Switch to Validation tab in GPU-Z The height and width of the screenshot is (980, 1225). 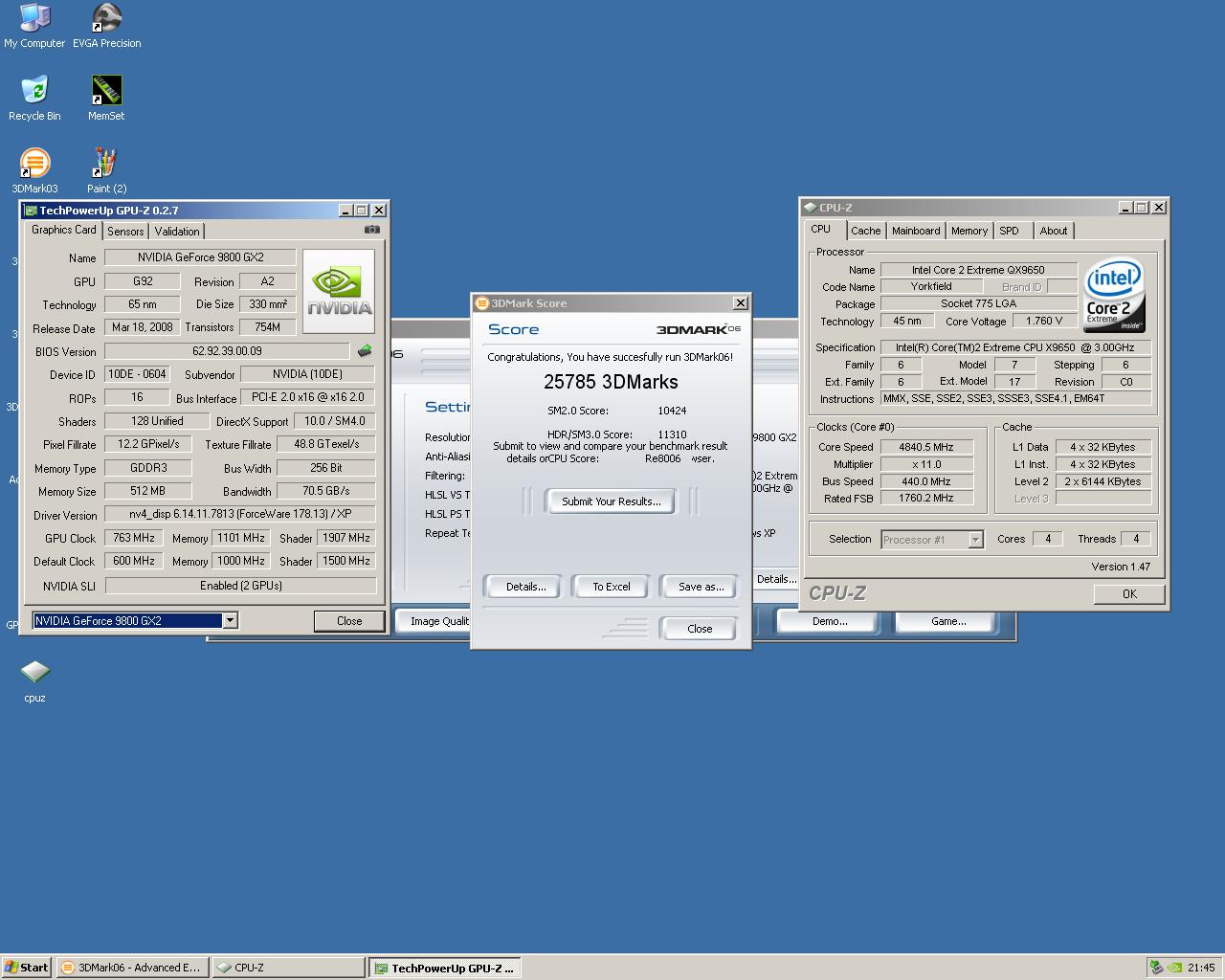click(x=177, y=232)
